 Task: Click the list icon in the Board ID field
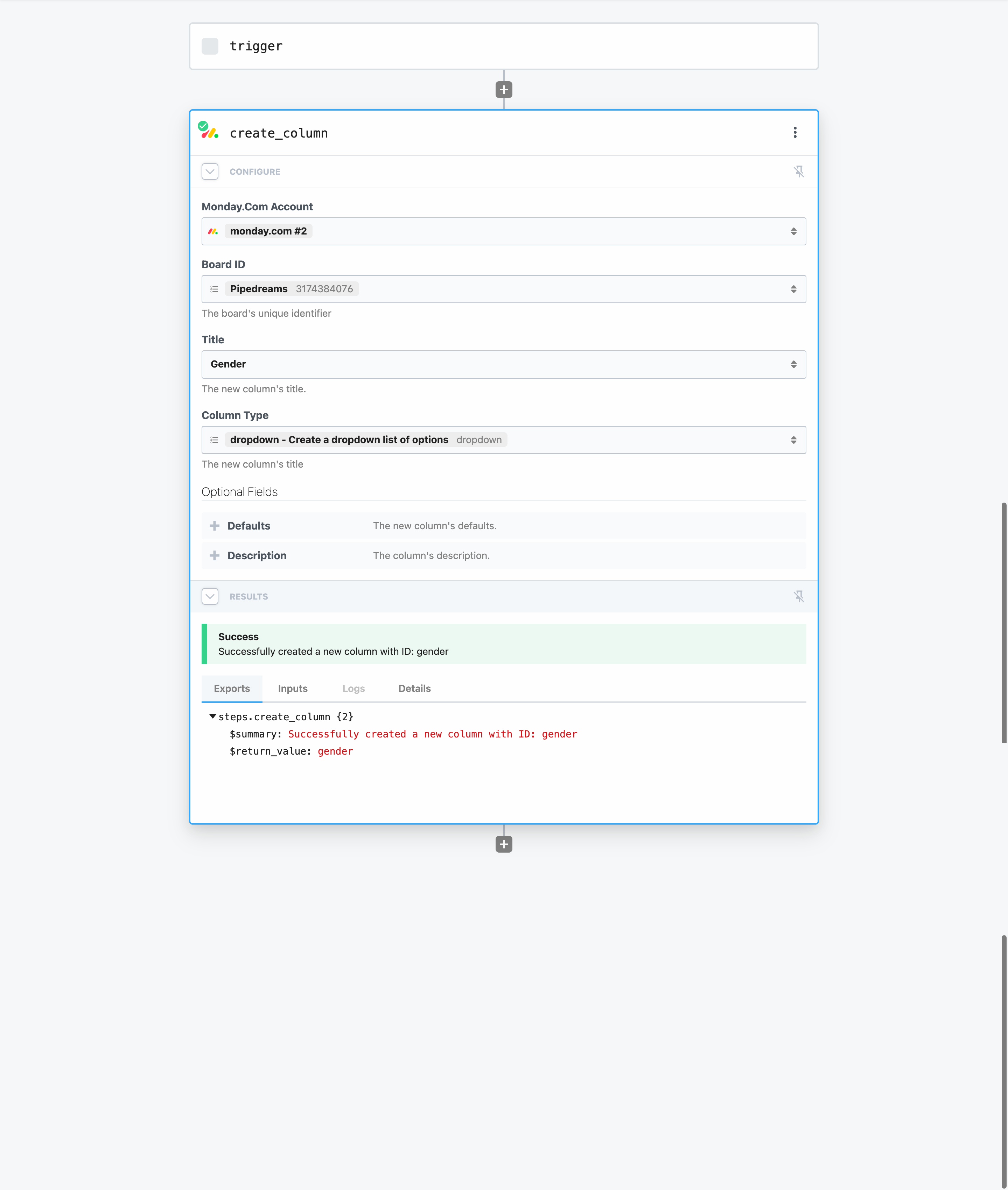click(x=214, y=289)
